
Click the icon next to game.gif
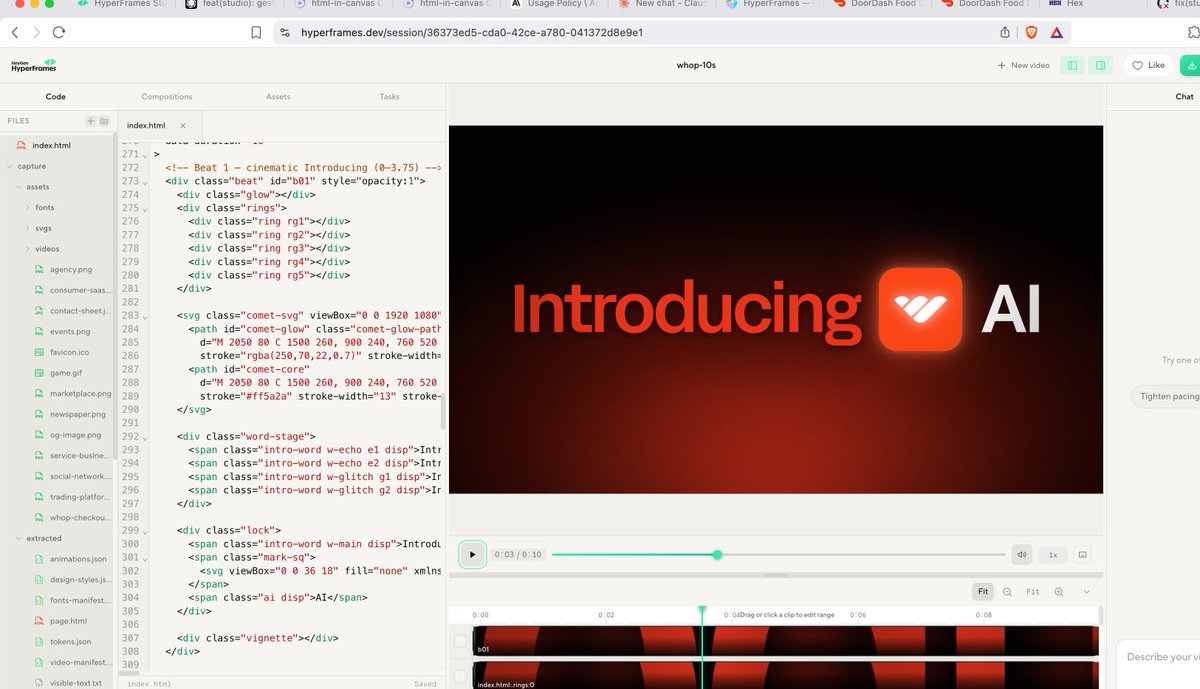pyautogui.click(x=39, y=373)
